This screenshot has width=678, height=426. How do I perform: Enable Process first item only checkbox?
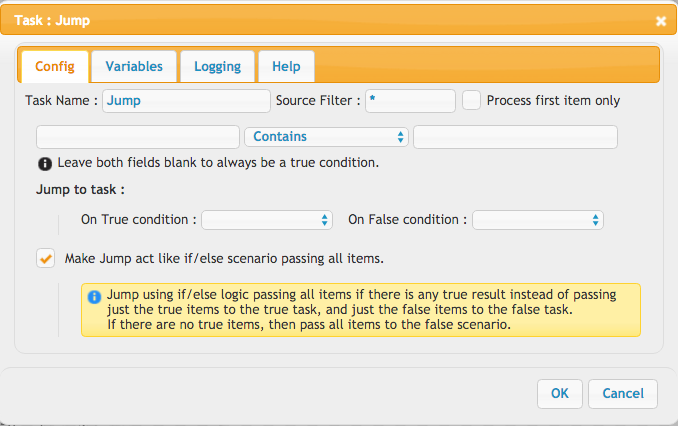pyautogui.click(x=471, y=100)
